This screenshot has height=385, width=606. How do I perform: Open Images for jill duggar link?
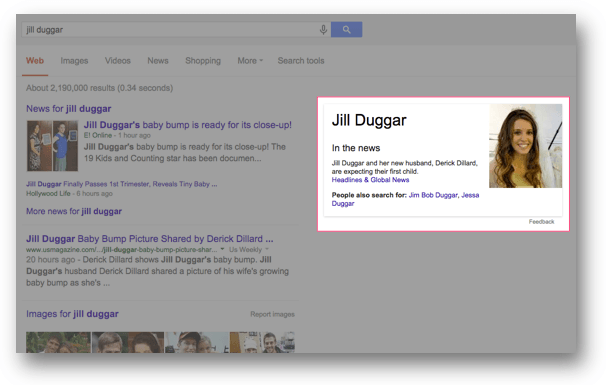pyautogui.click(x=72, y=314)
